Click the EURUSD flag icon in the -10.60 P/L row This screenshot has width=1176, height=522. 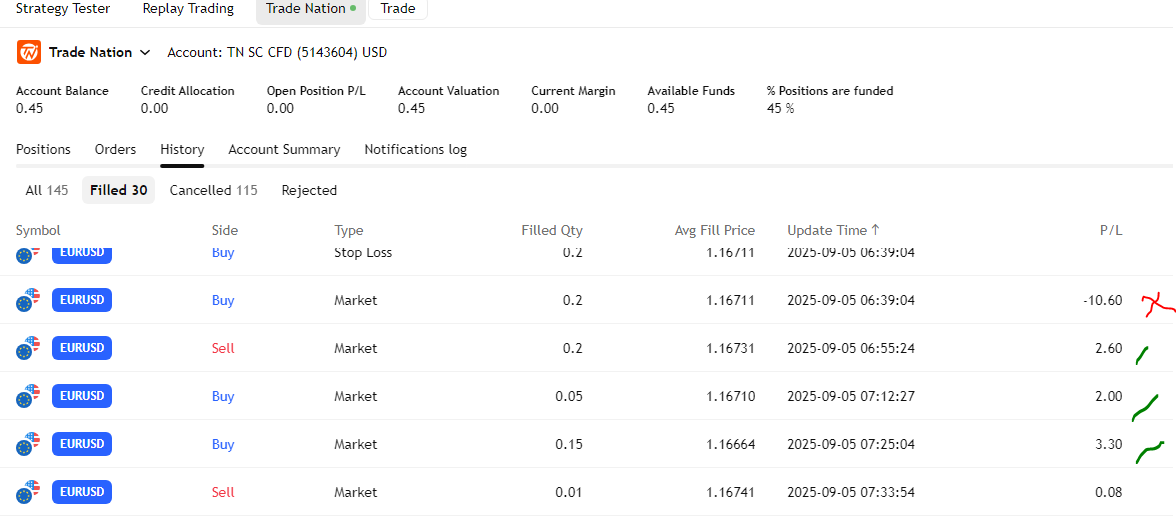29,300
